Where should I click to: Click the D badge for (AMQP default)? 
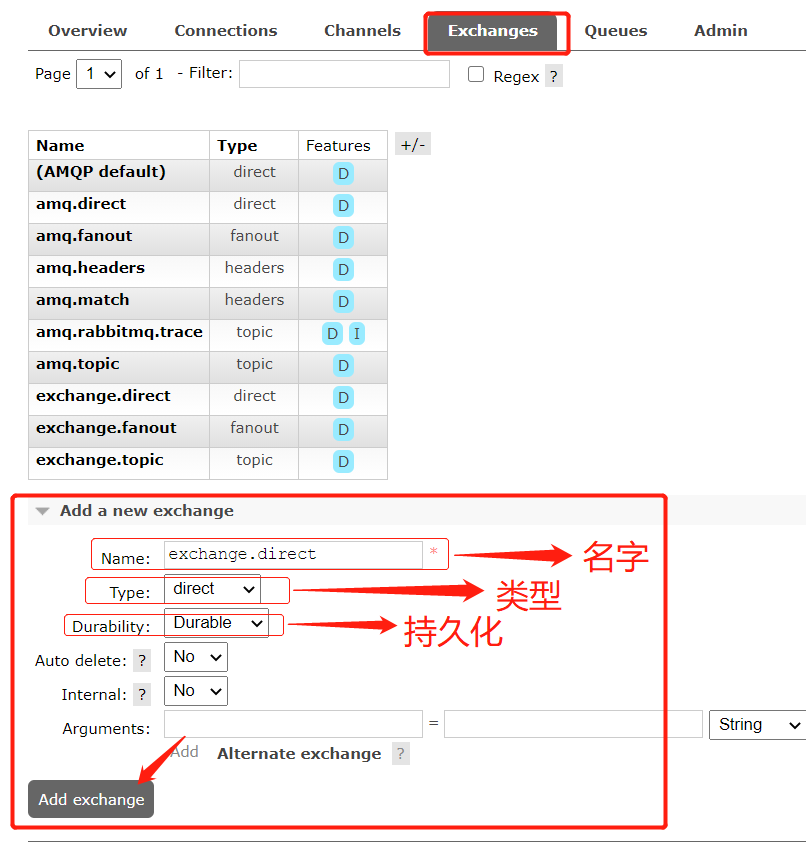point(343,174)
